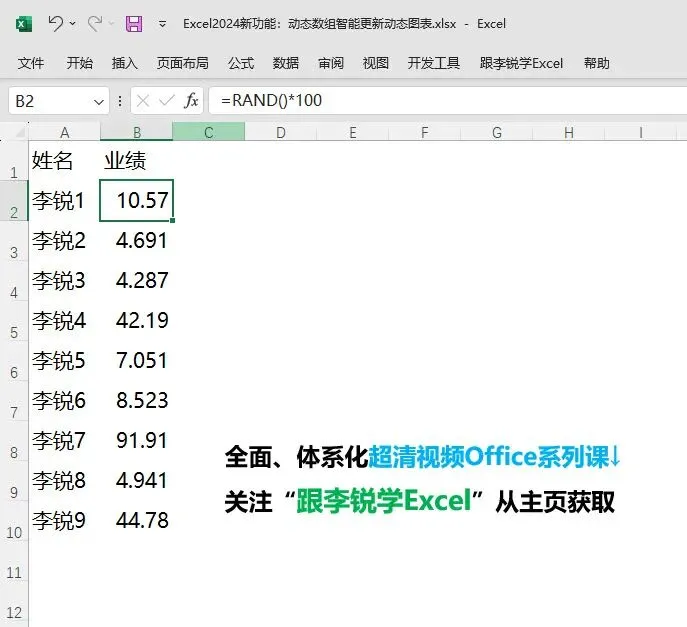This screenshot has height=627, width=687.
Task: Click cell with header 姓名
Action: tap(64, 160)
